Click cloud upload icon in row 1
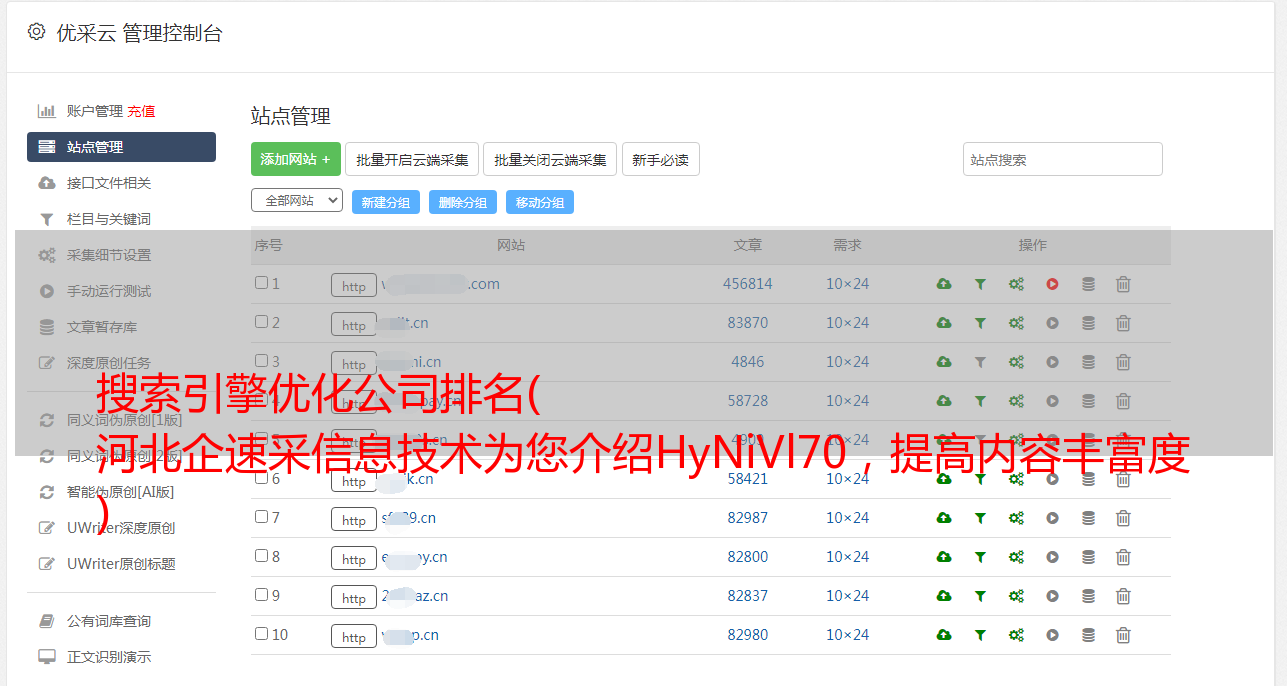The width and height of the screenshot is (1287, 686). click(x=944, y=284)
